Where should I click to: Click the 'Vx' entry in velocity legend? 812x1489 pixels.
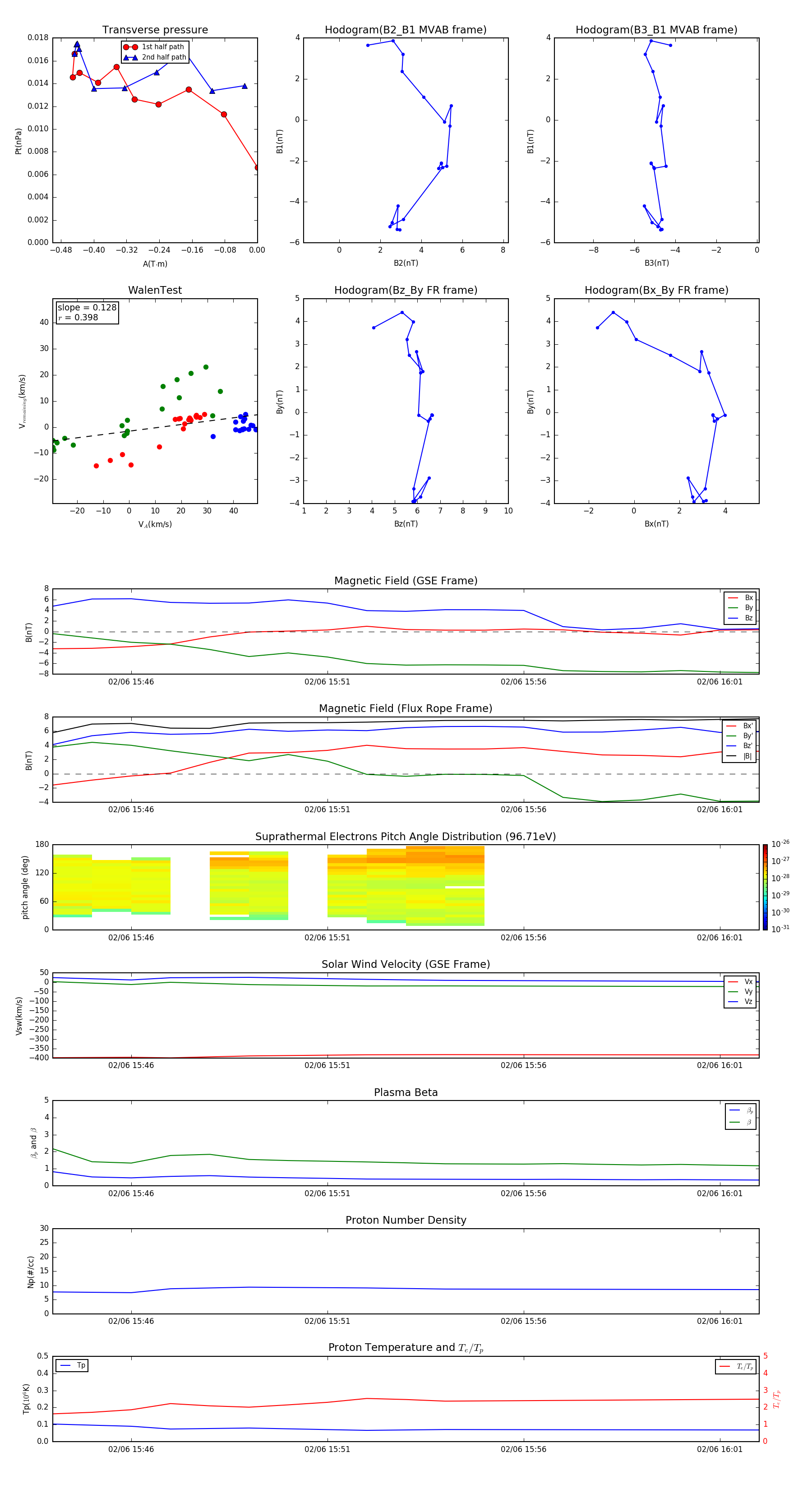[x=740, y=981]
